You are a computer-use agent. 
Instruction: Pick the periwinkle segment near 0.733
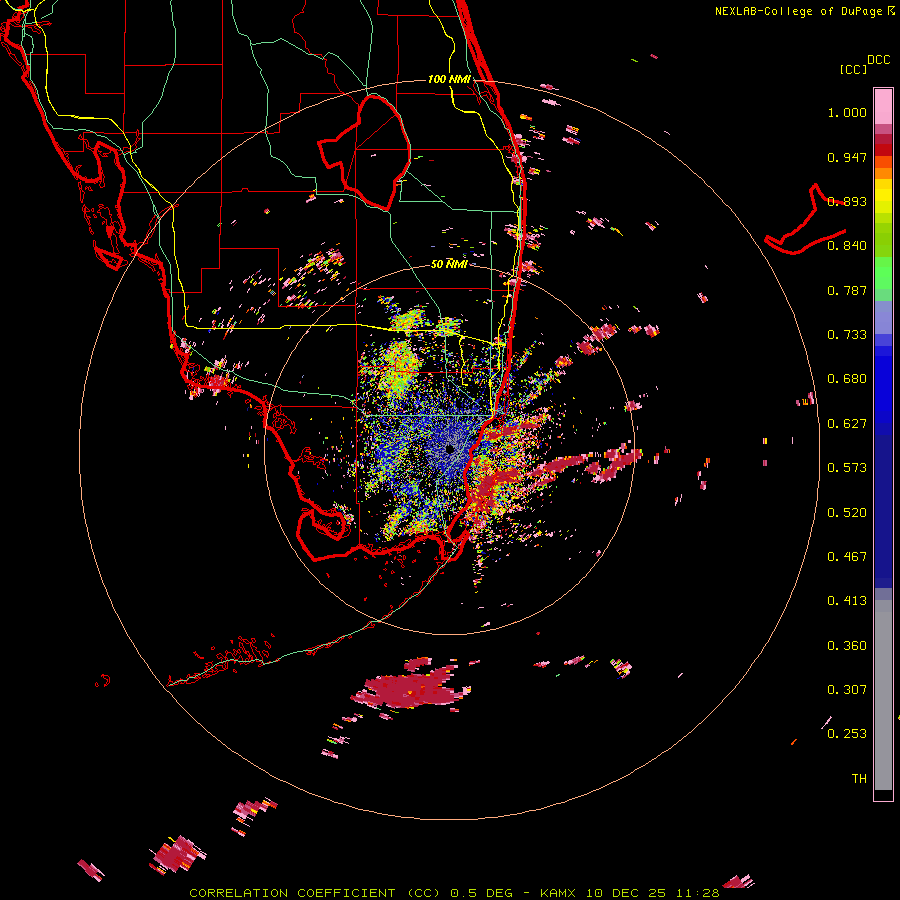coord(883,317)
